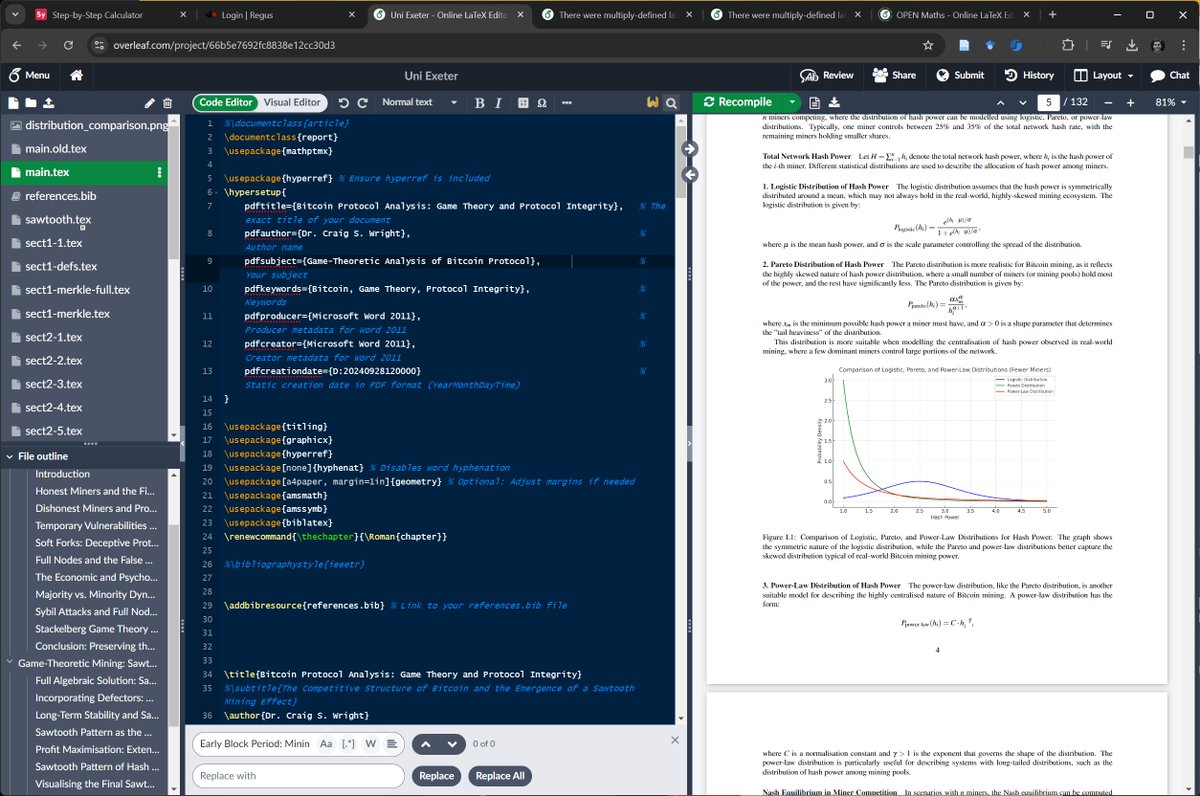Sync PDF location to code with the left arrow
This screenshot has height=796, width=1200.
tap(689, 174)
